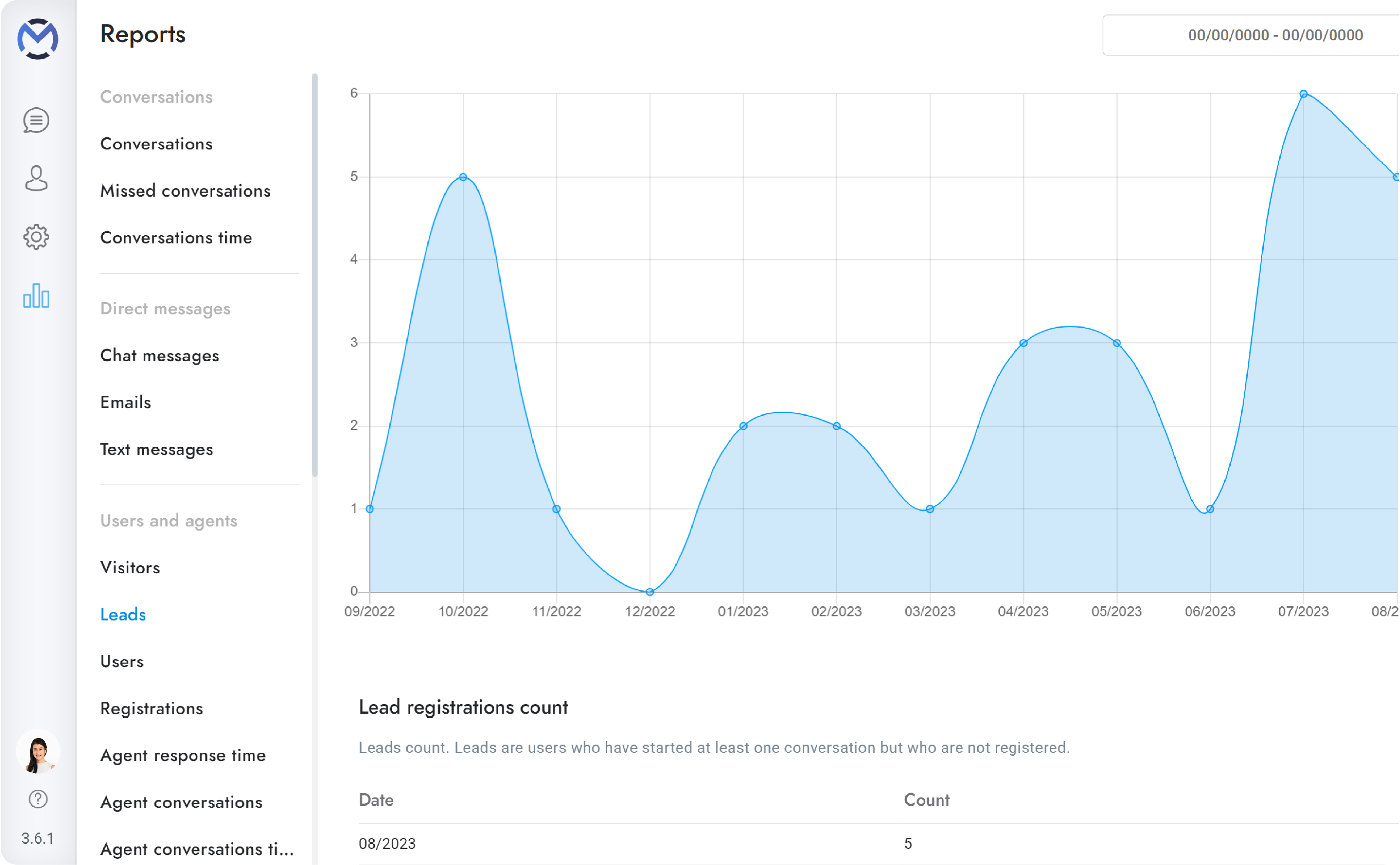Click the app logo icon
The height and width of the screenshot is (865, 1400).
(38, 39)
